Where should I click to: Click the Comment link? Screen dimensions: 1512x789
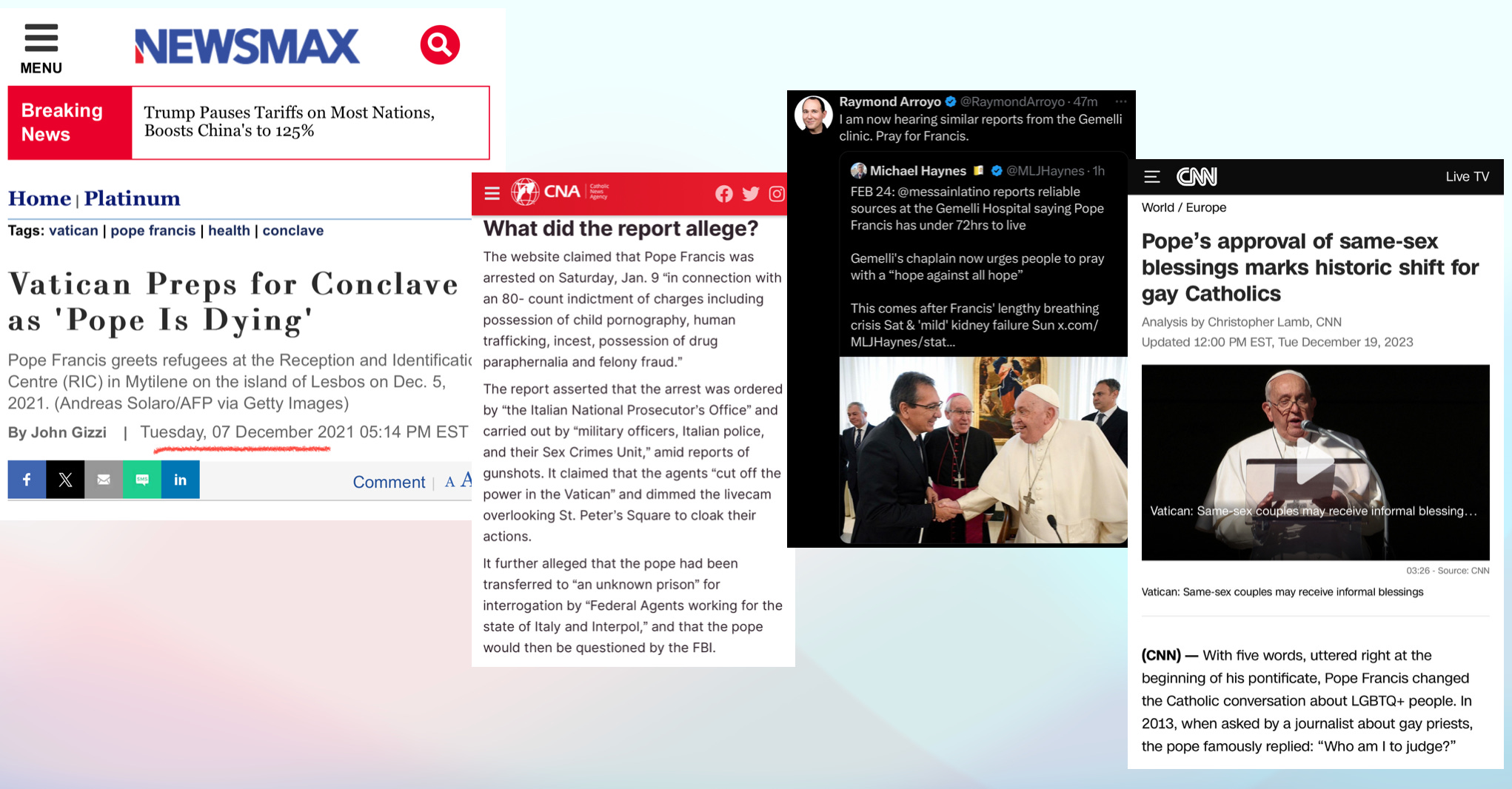click(389, 482)
